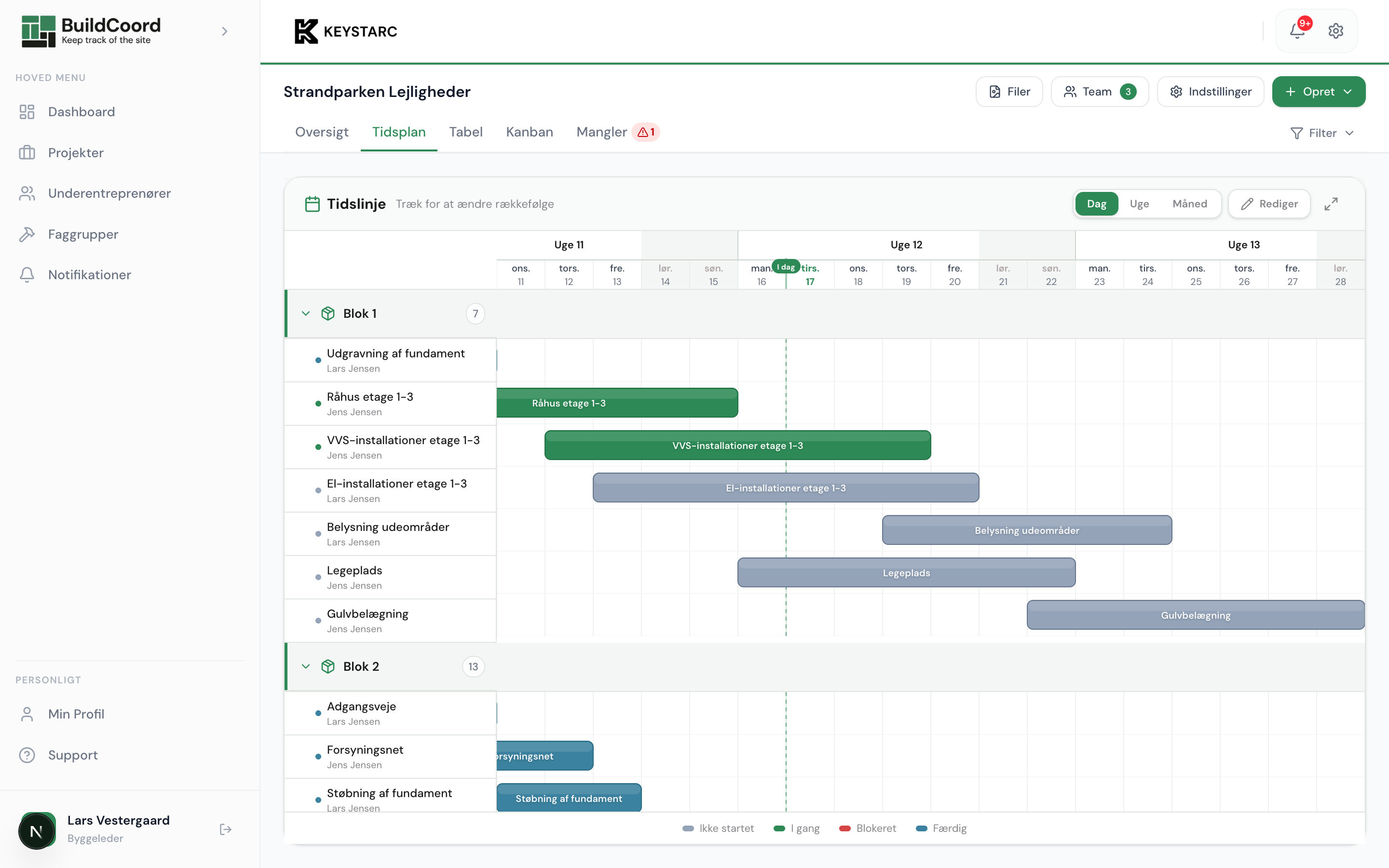1389x868 pixels.
Task: Click the VVS-installationer etage 1-3 timeline bar
Action: (737, 446)
